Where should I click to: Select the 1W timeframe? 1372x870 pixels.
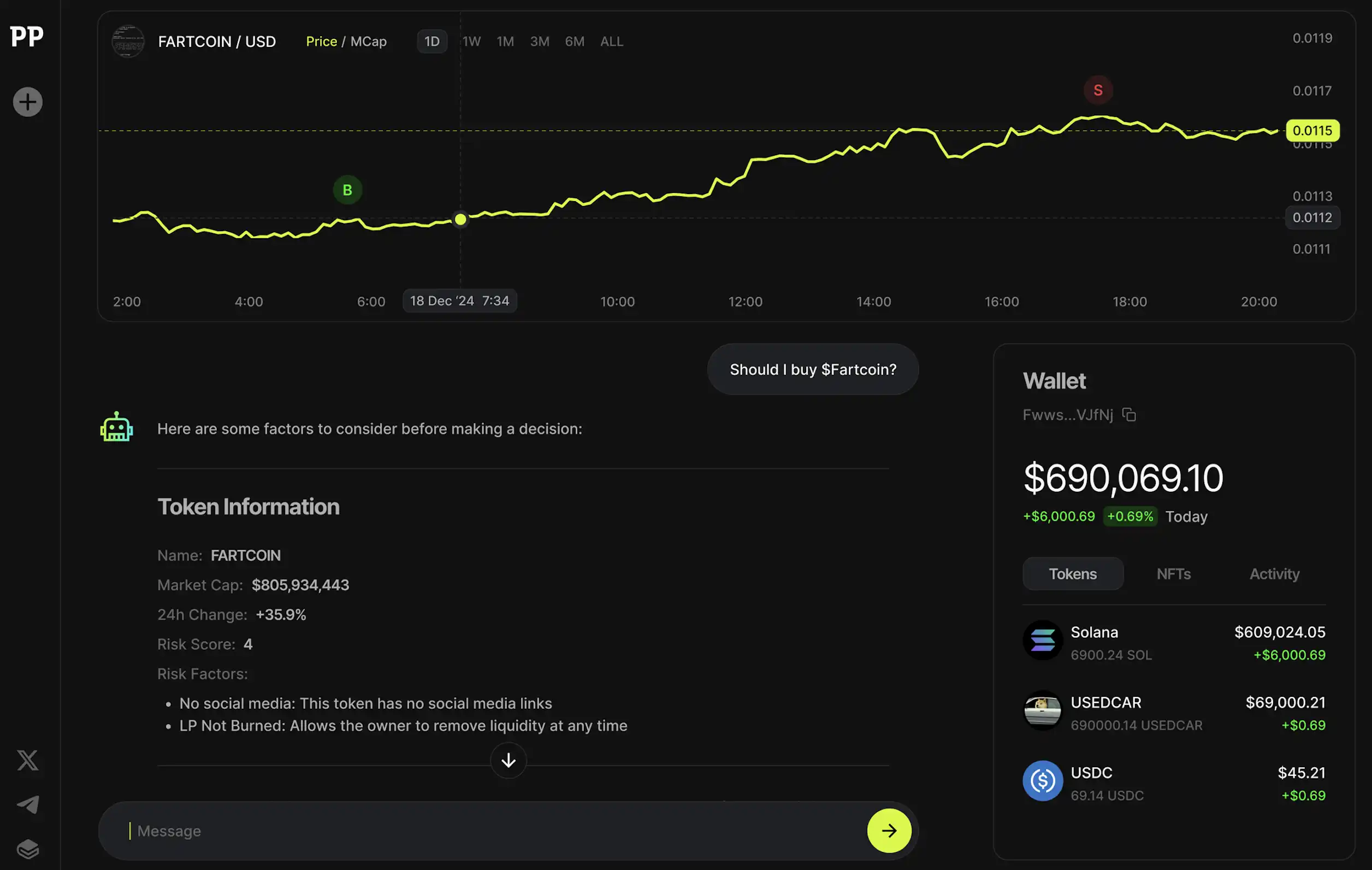pos(471,42)
